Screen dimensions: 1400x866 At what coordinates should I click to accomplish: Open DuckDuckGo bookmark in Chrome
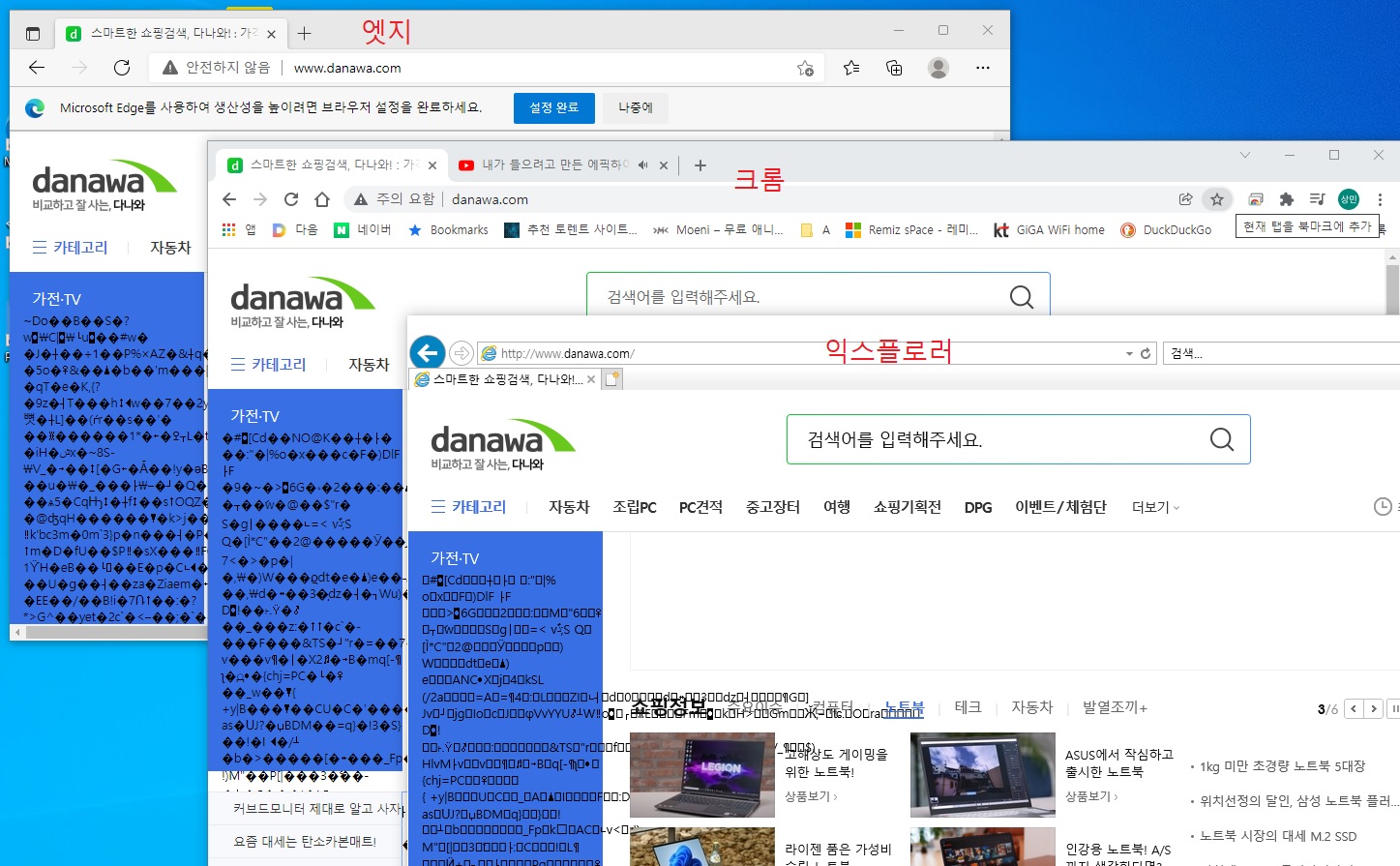[1166, 230]
